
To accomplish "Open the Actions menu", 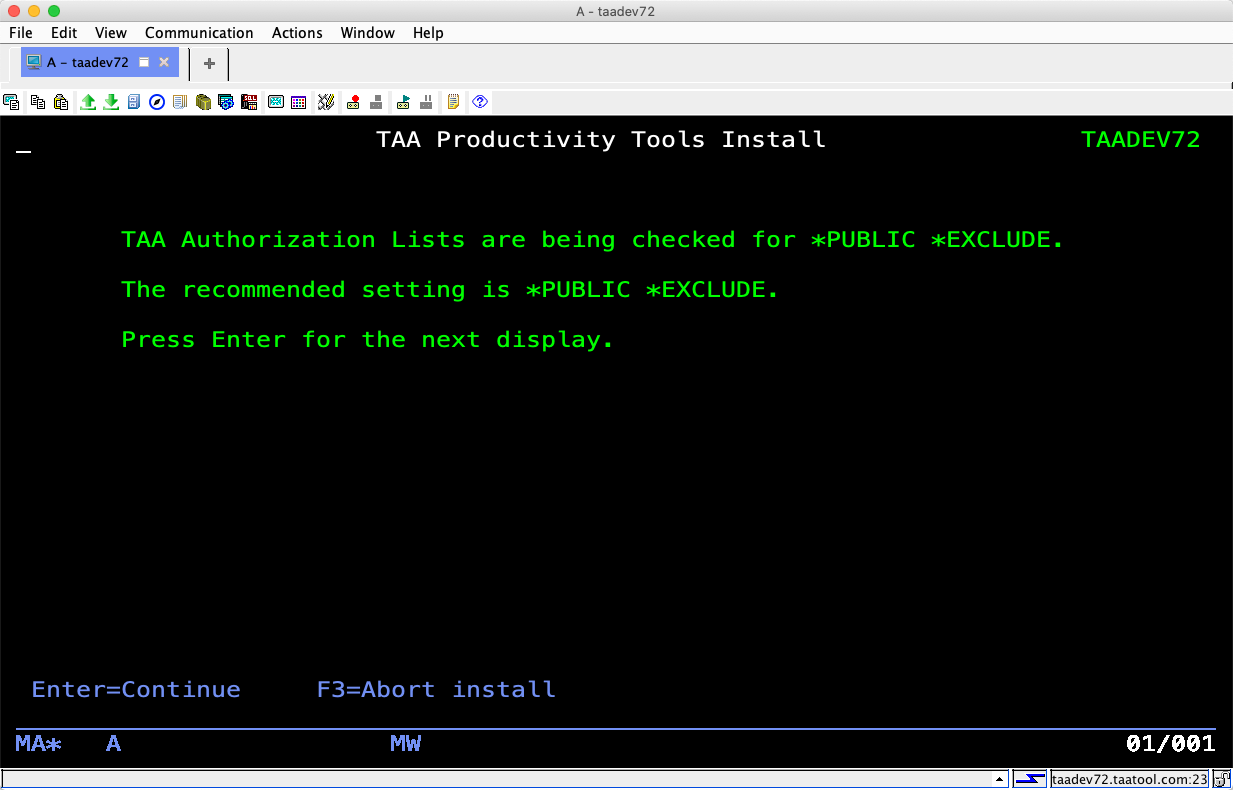I will tap(297, 33).
